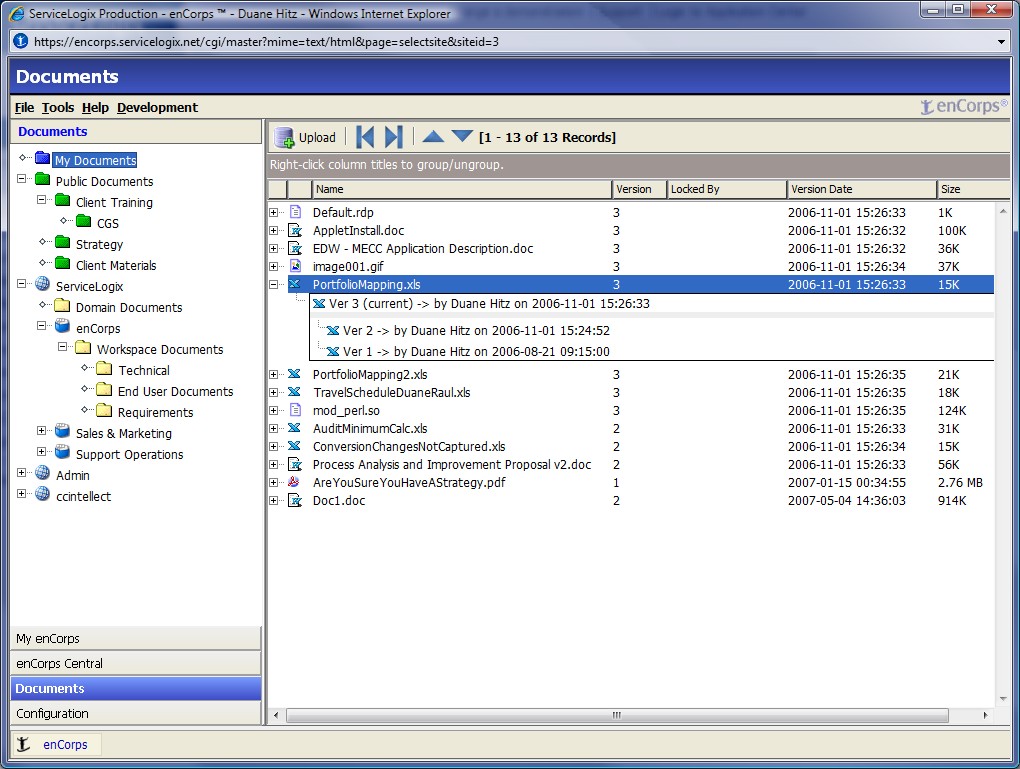Click the ccintellect globe icon

43,493
